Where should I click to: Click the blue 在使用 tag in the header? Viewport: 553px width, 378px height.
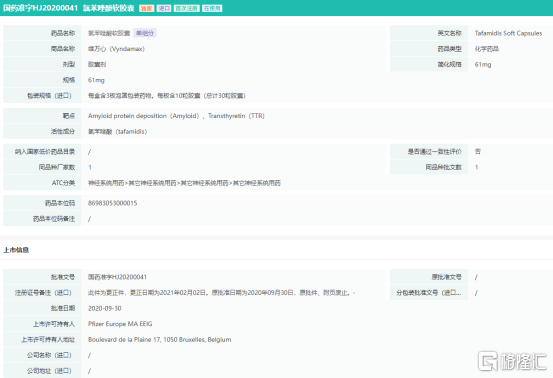click(212, 8)
